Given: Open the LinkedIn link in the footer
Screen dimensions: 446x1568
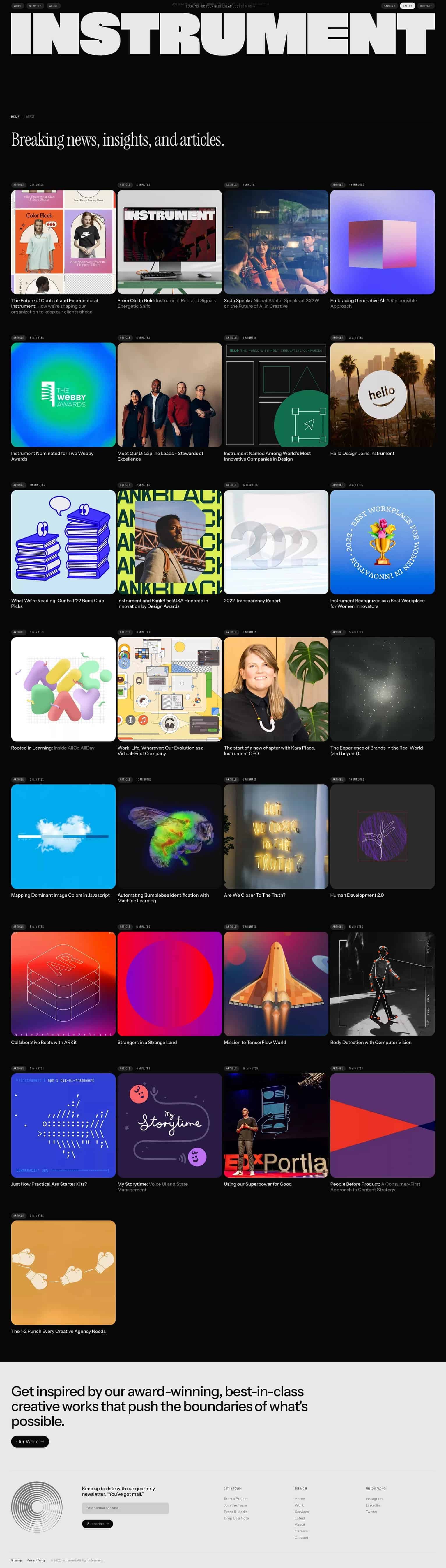Looking at the screenshot, I should pyautogui.click(x=373, y=1505).
